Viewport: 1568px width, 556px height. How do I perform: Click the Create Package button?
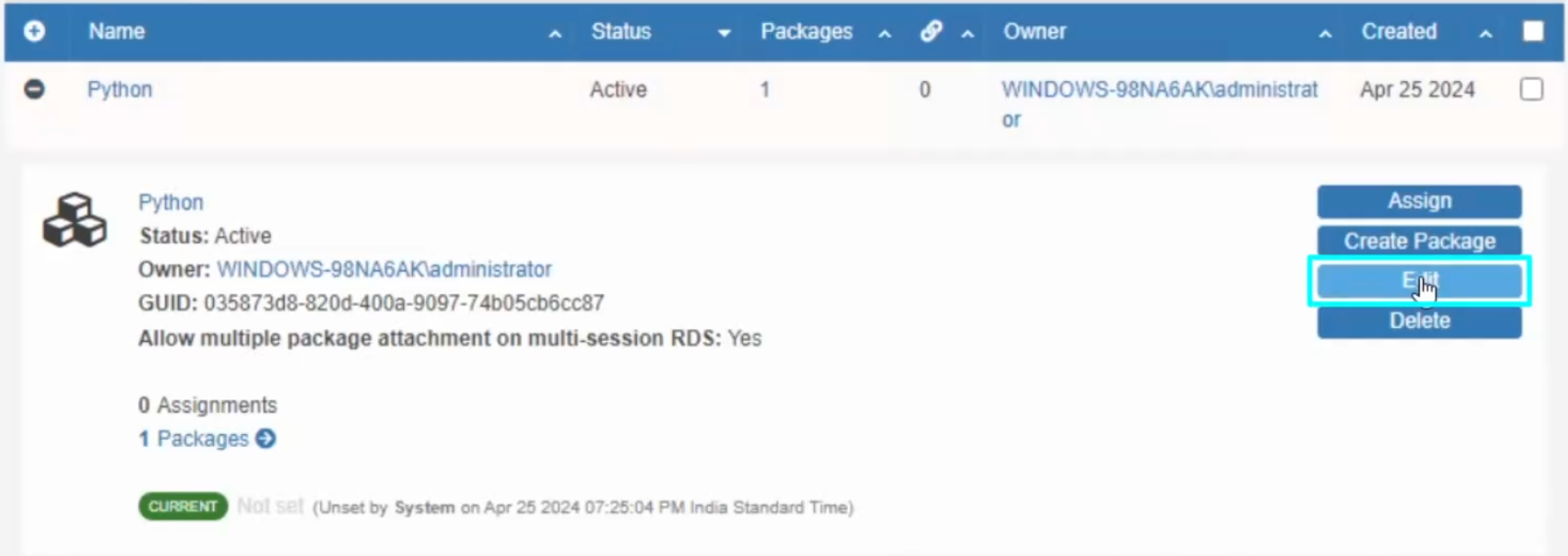[x=1419, y=241]
